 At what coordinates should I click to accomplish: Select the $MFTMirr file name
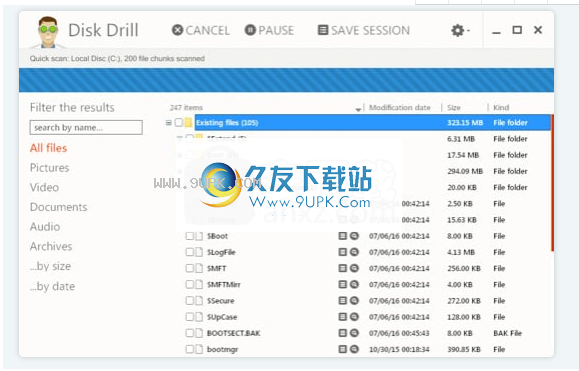coord(224,285)
